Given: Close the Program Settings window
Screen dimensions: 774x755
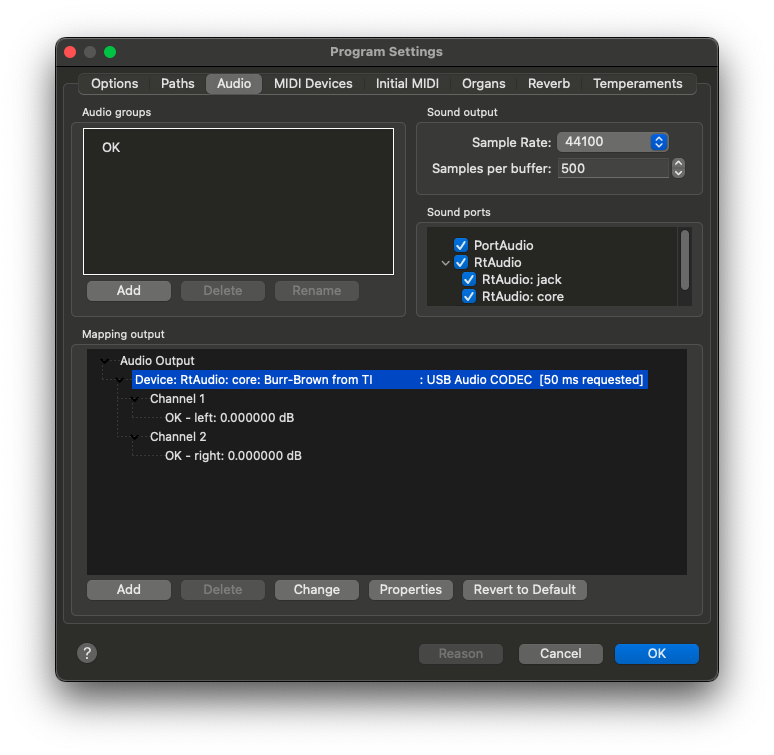Looking at the screenshot, I should [70, 52].
